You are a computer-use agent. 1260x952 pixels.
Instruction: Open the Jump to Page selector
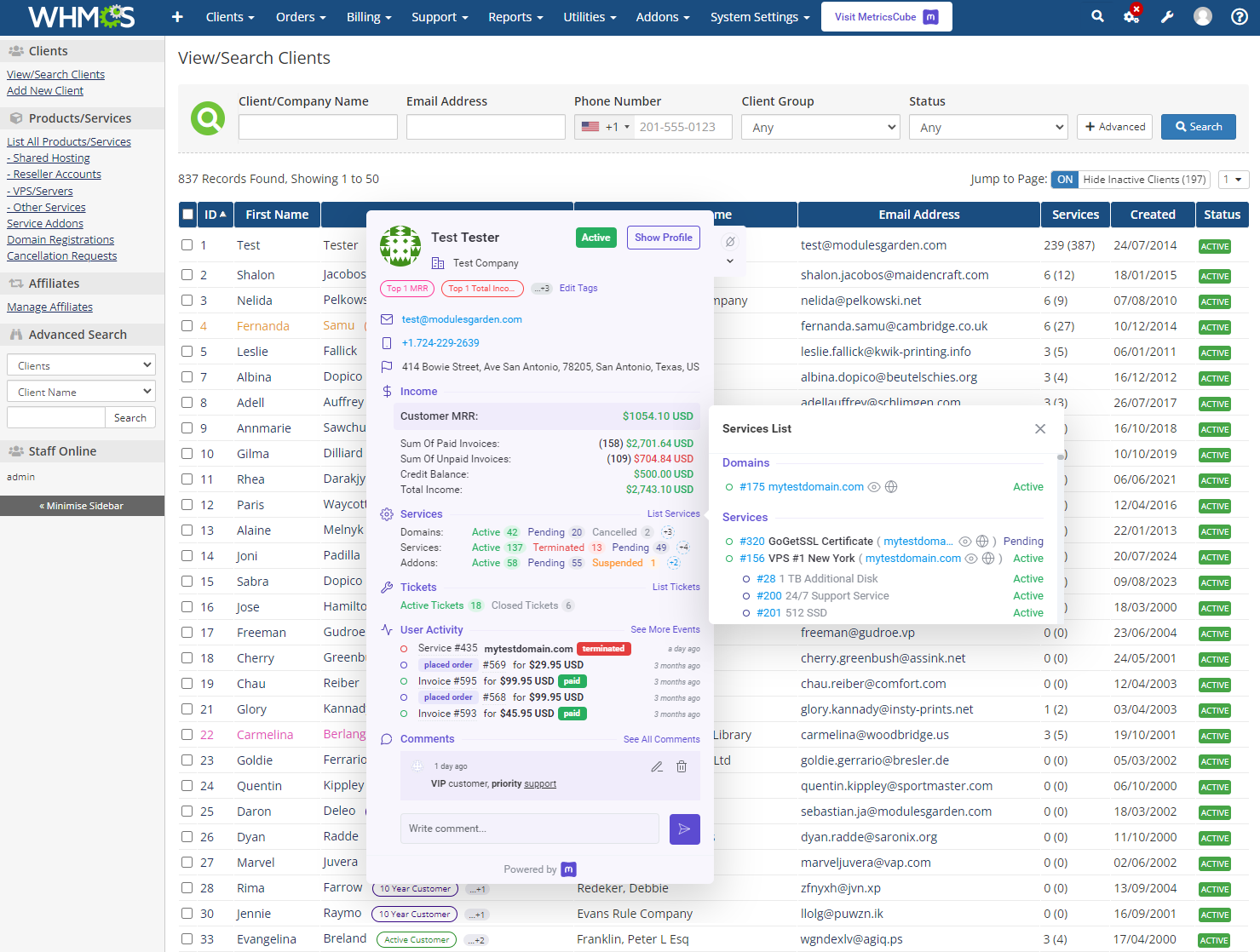1233,180
